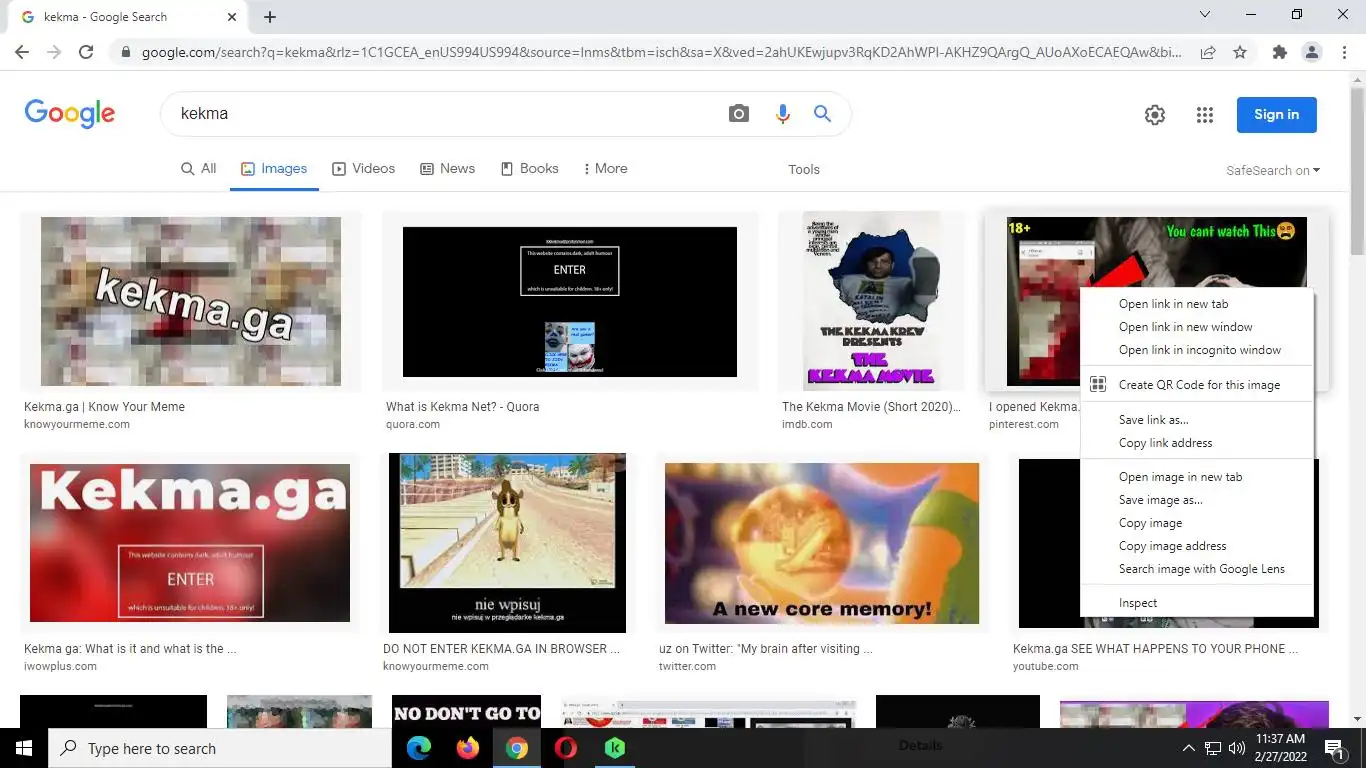This screenshot has height=768, width=1366.
Task: Open The Kekma Movie poster thumbnail
Action: click(874, 300)
